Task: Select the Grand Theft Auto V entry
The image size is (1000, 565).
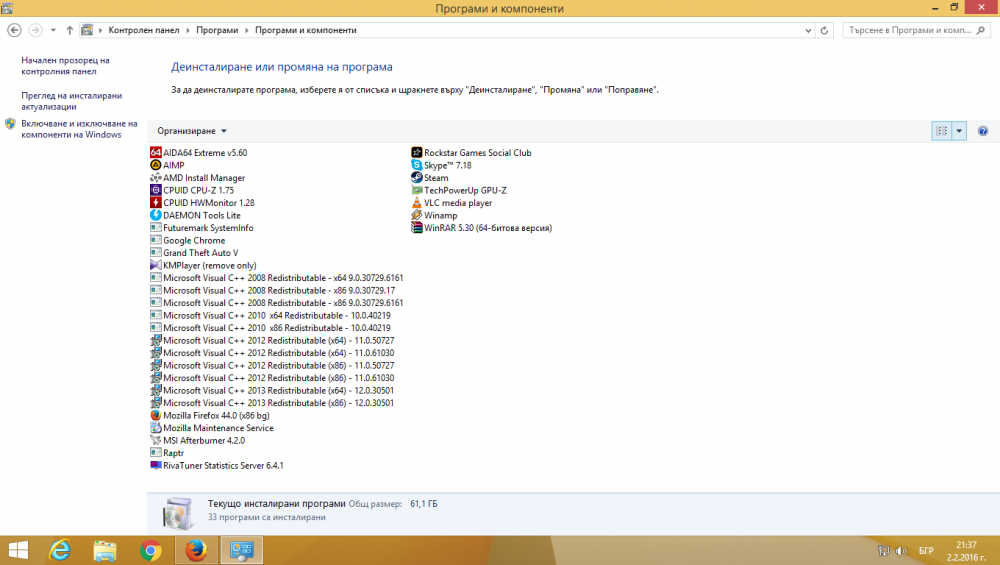Action: [x=194, y=253]
